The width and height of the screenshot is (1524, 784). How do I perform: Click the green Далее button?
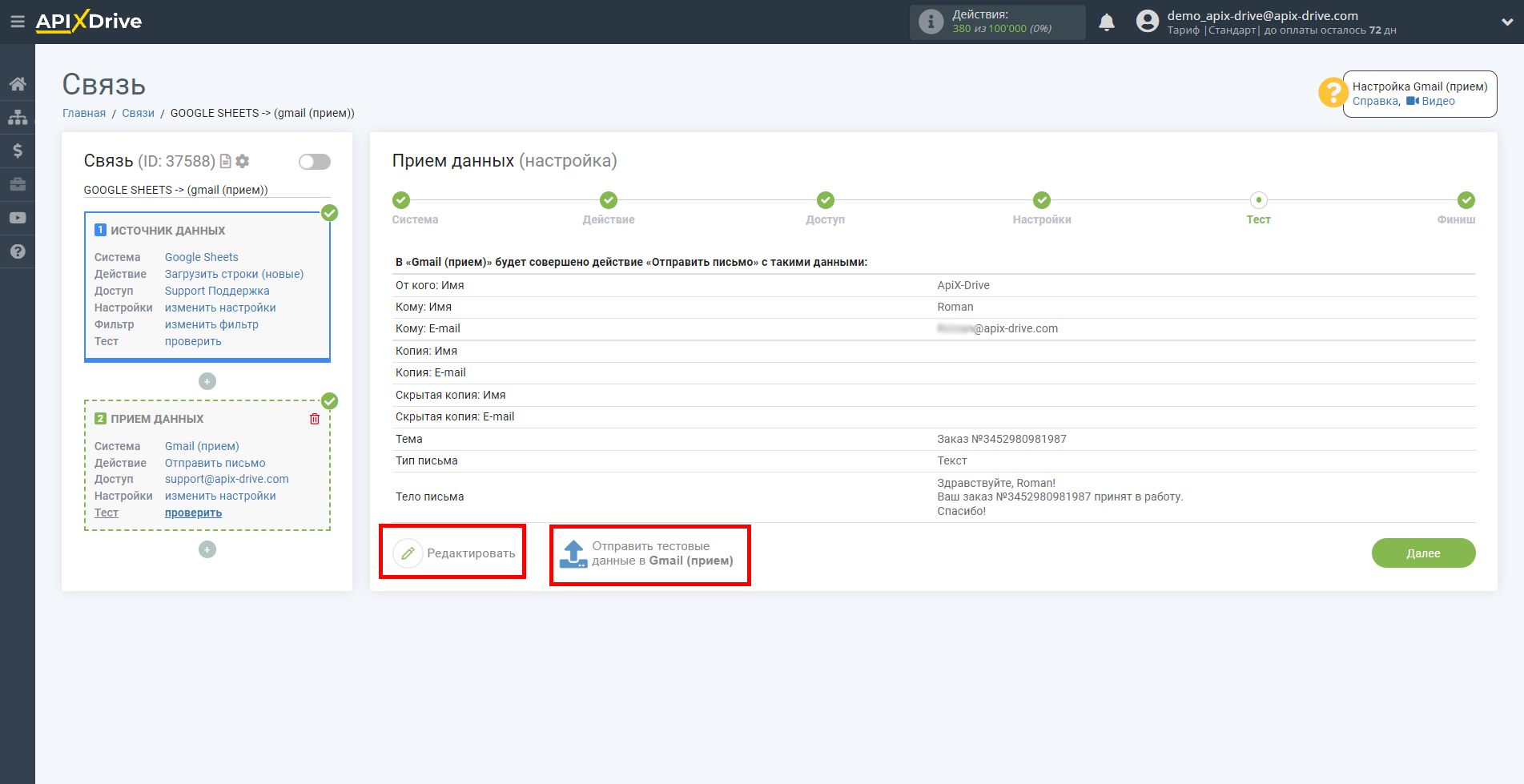click(x=1423, y=553)
